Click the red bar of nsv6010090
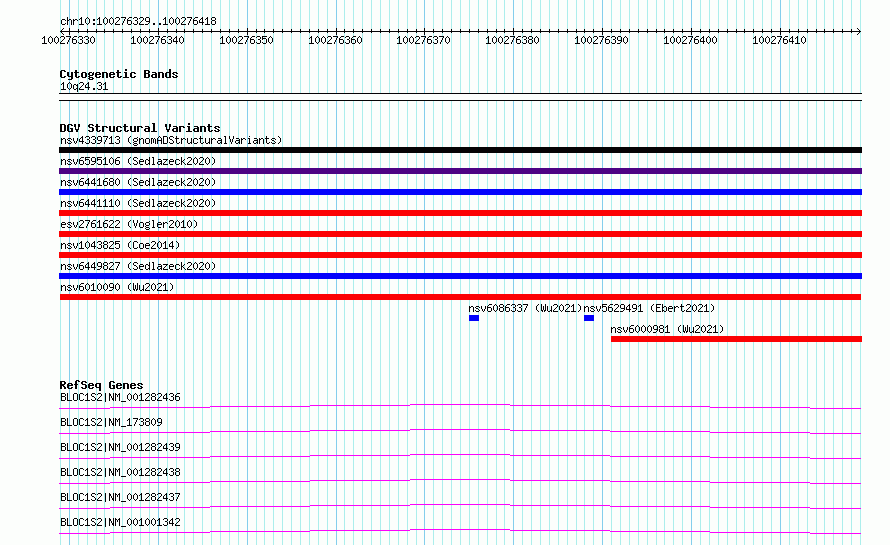This screenshot has width=890, height=545. (x=460, y=297)
